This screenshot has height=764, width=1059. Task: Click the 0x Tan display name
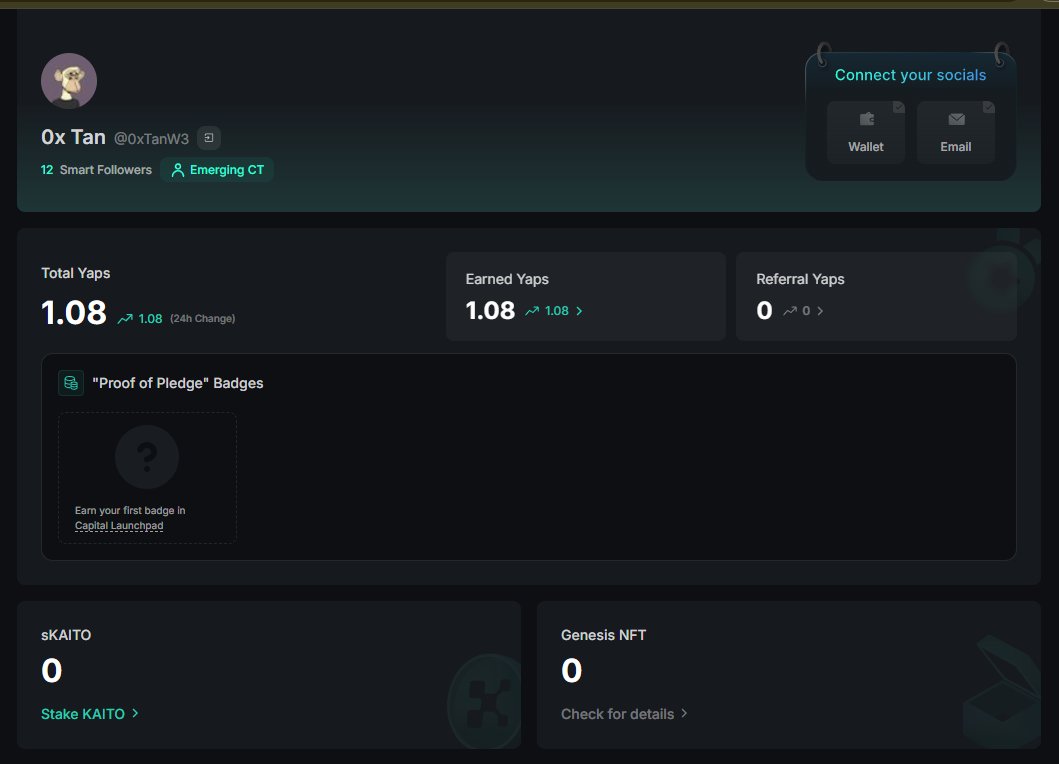coord(74,137)
